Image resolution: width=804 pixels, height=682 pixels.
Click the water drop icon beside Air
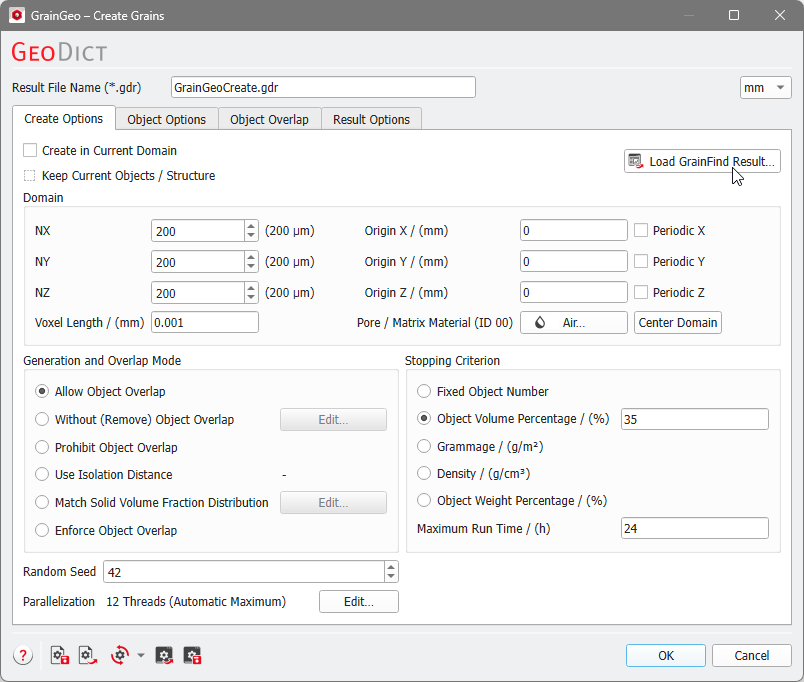pyautogui.click(x=540, y=323)
